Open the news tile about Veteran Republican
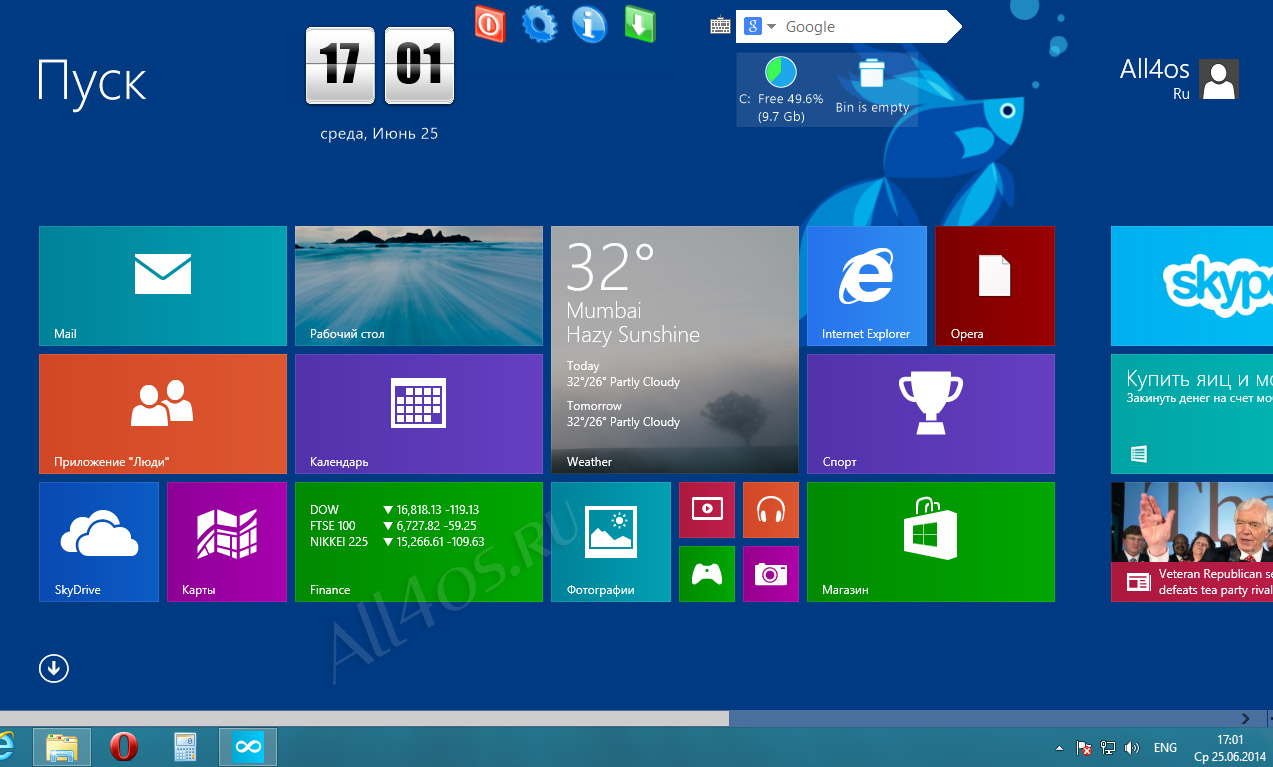Image resolution: width=1273 pixels, height=767 pixels. coord(1192,542)
